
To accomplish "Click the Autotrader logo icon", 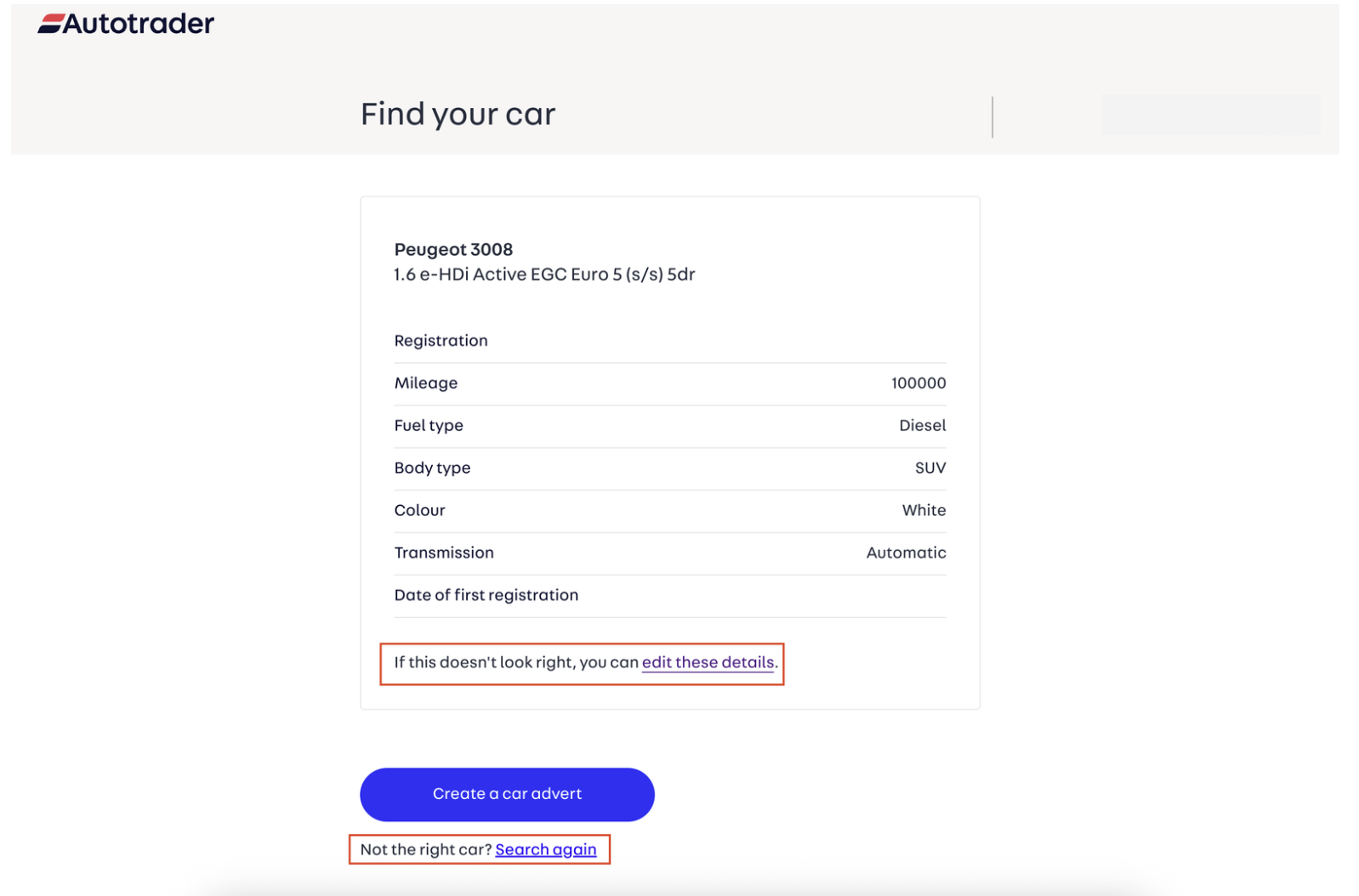I will [x=50, y=24].
